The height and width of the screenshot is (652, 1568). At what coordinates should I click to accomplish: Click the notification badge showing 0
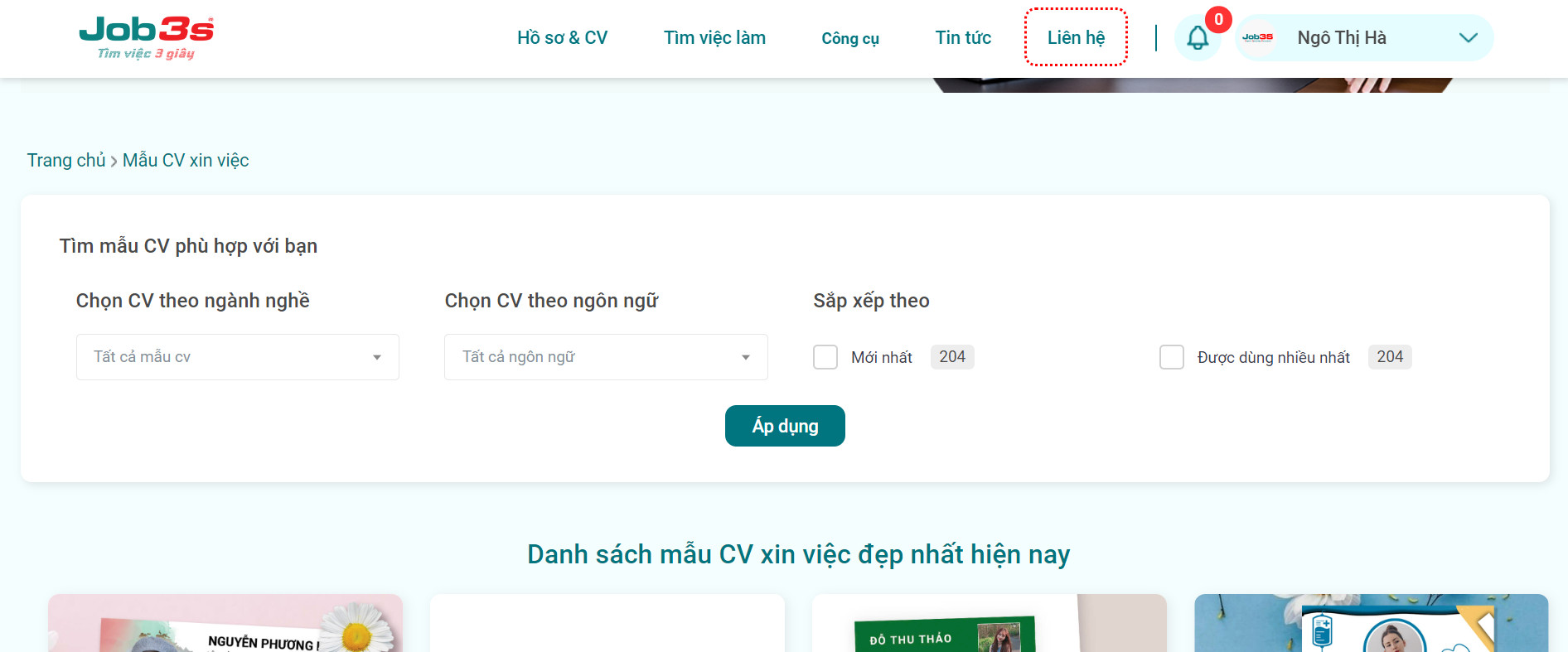pos(1218,19)
